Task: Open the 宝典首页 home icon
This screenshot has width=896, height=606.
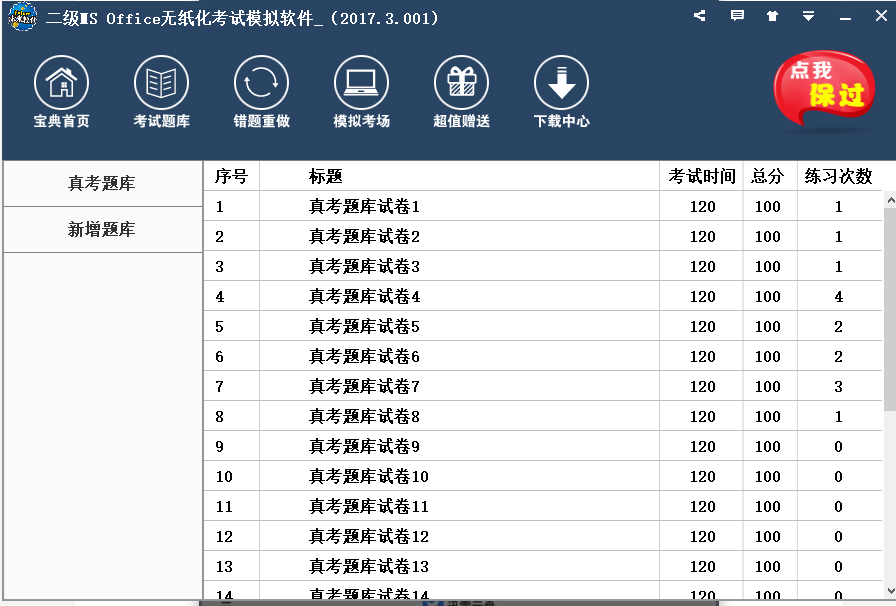Action: click(61, 82)
